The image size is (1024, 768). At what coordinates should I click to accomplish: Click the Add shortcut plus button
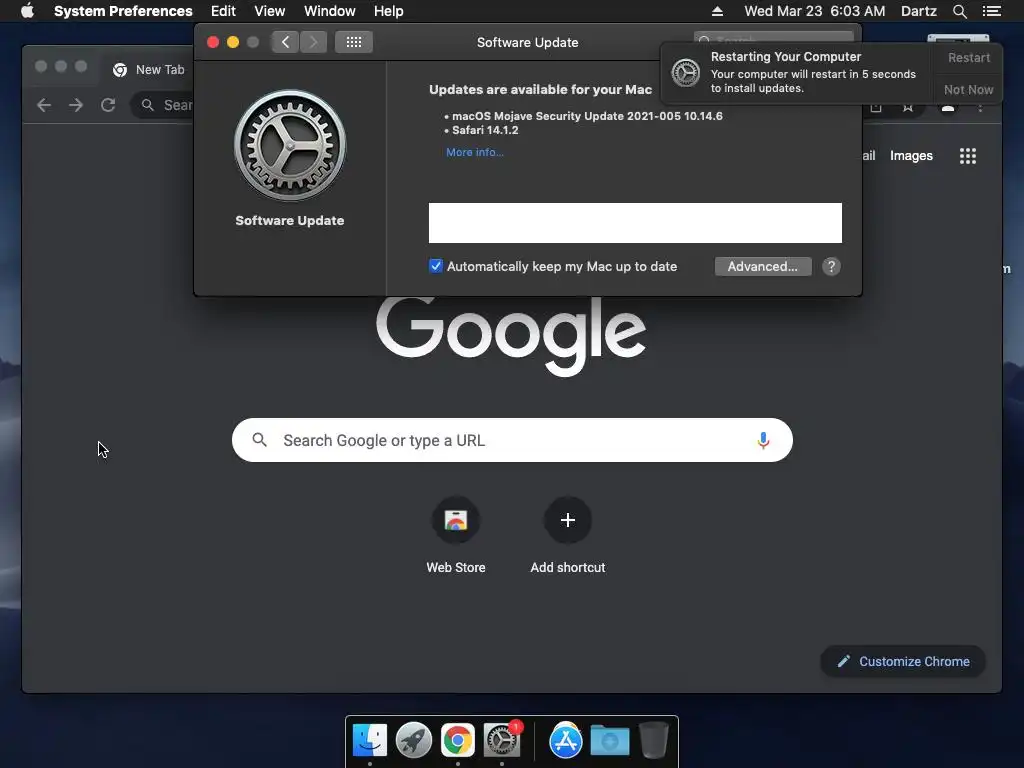pyautogui.click(x=568, y=520)
